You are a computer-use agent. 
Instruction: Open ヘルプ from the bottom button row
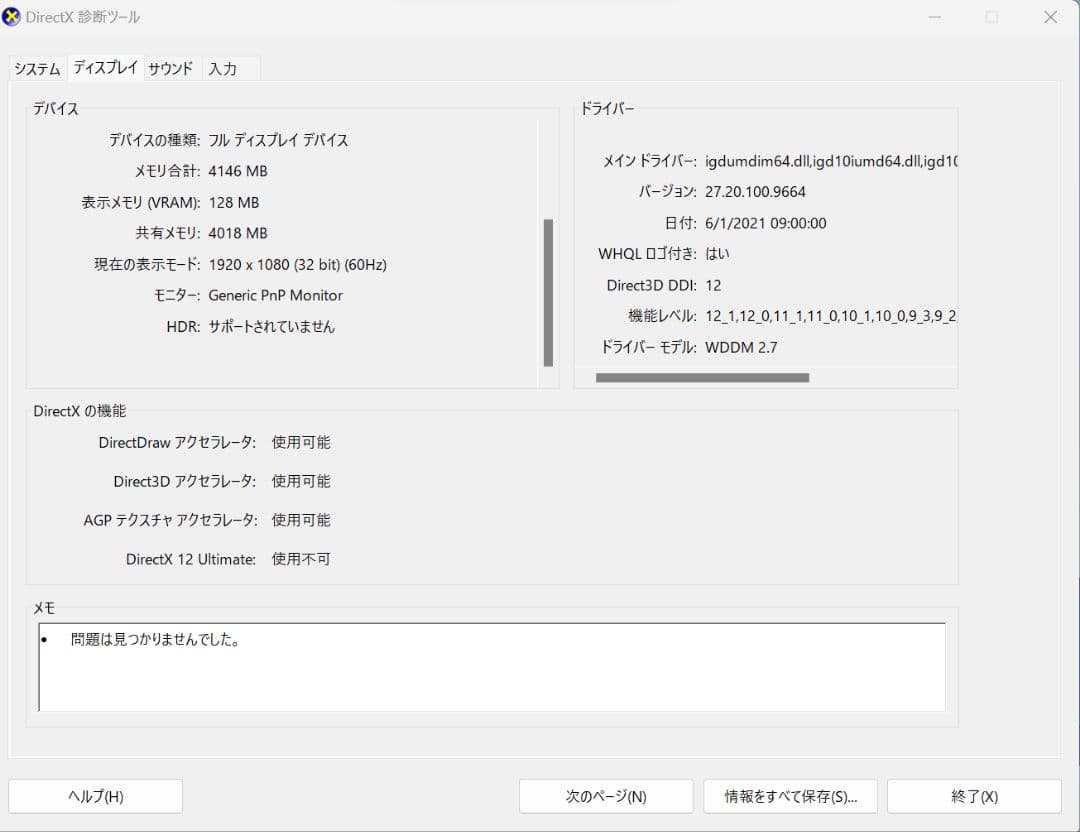click(x=94, y=796)
